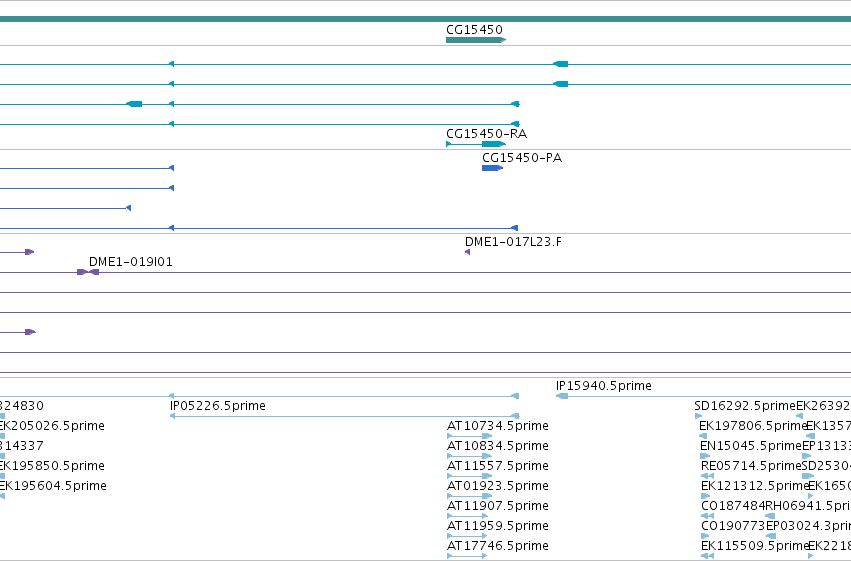The width and height of the screenshot is (851, 561).
Task: Click the AT10734.5prime label
Action: (x=498, y=426)
